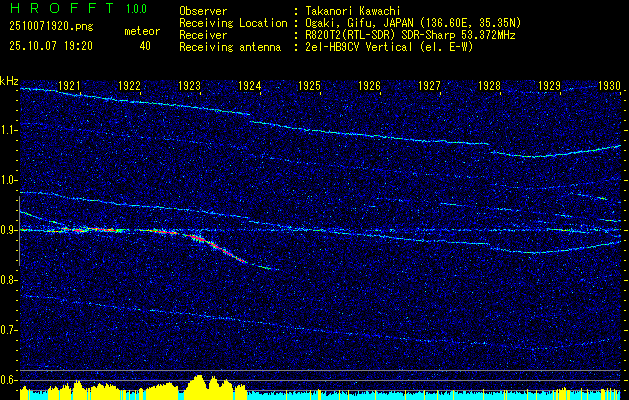
Task: Click the 1926 time marker
Action: click(x=369, y=85)
